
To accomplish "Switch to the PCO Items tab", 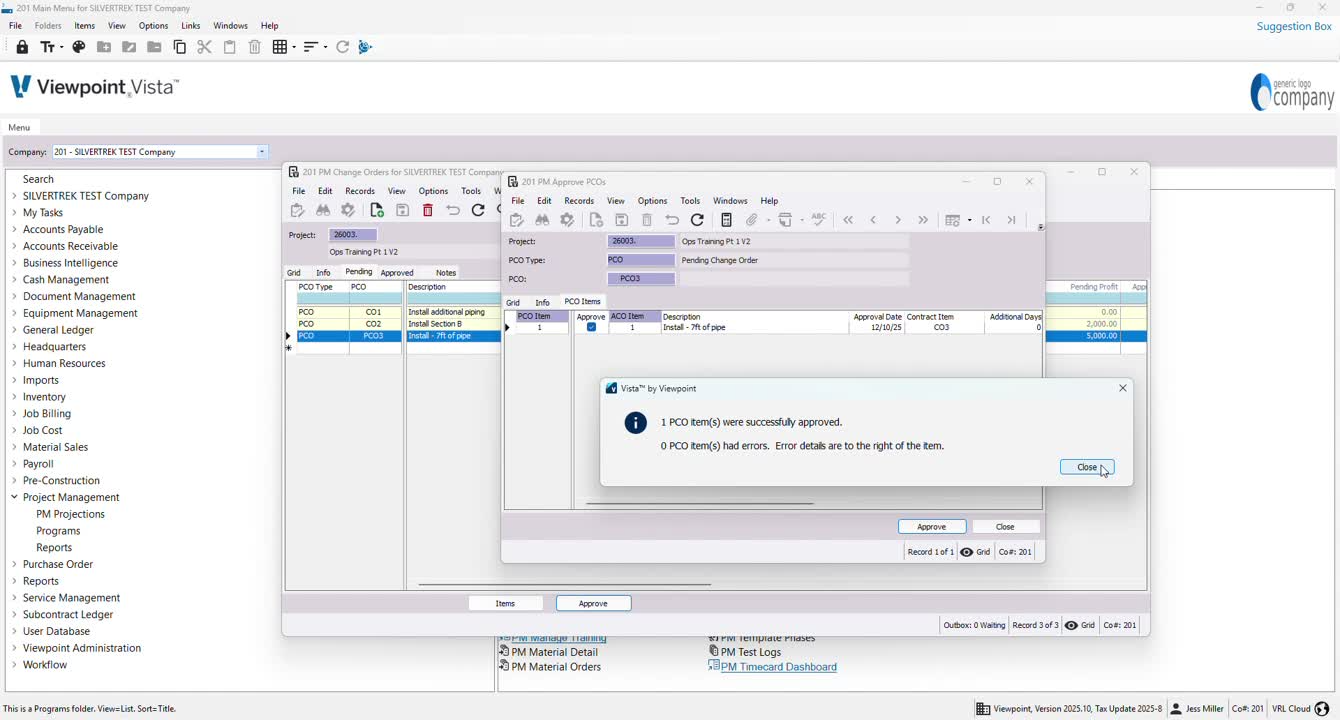I will (582, 301).
